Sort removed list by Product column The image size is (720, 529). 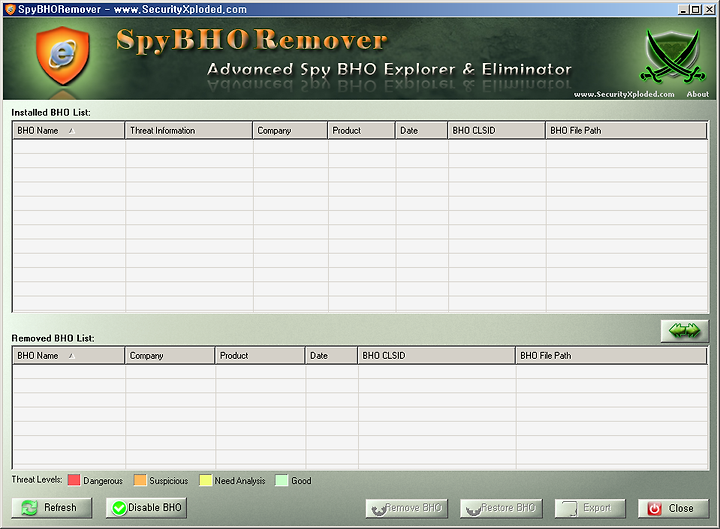pyautogui.click(x=260, y=355)
